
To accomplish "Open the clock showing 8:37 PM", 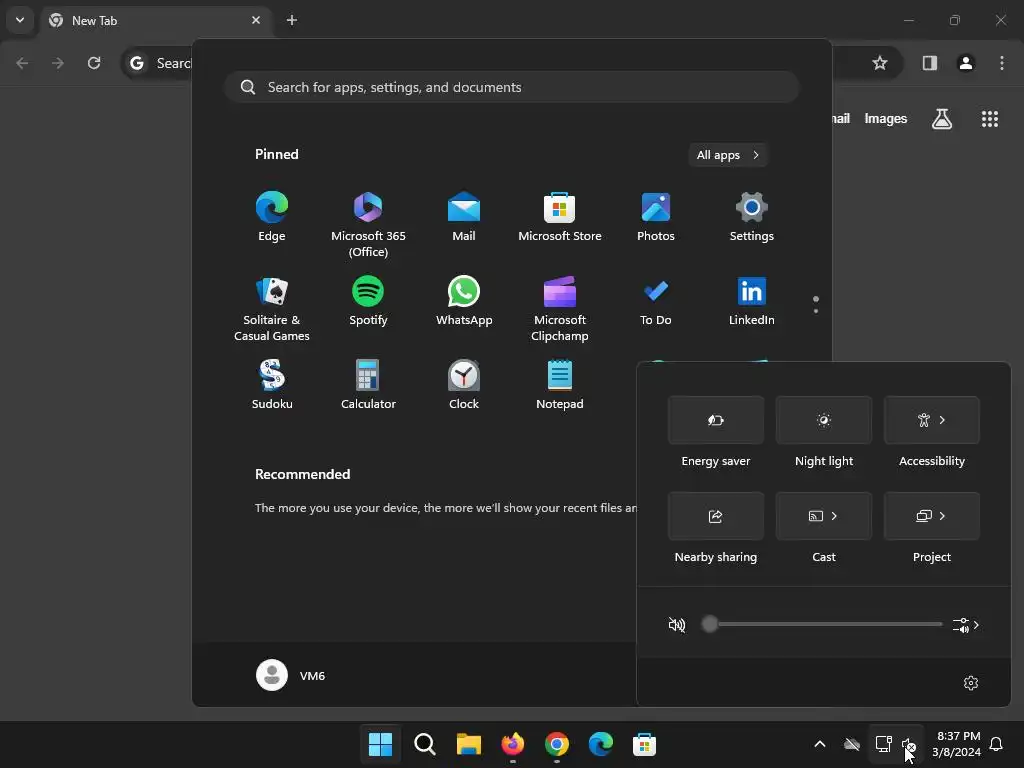I will (956, 744).
